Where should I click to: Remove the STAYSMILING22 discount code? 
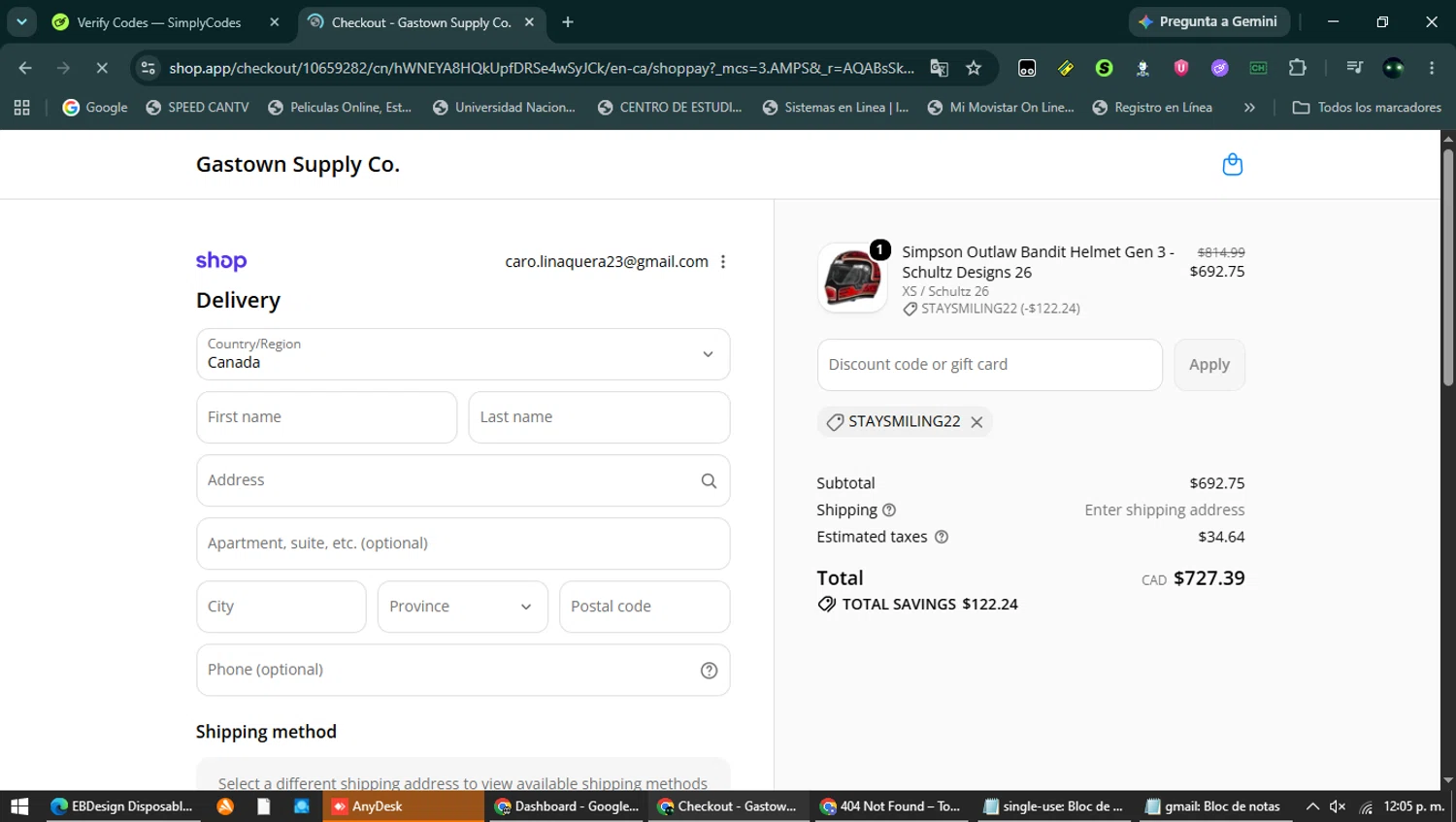pos(976,422)
